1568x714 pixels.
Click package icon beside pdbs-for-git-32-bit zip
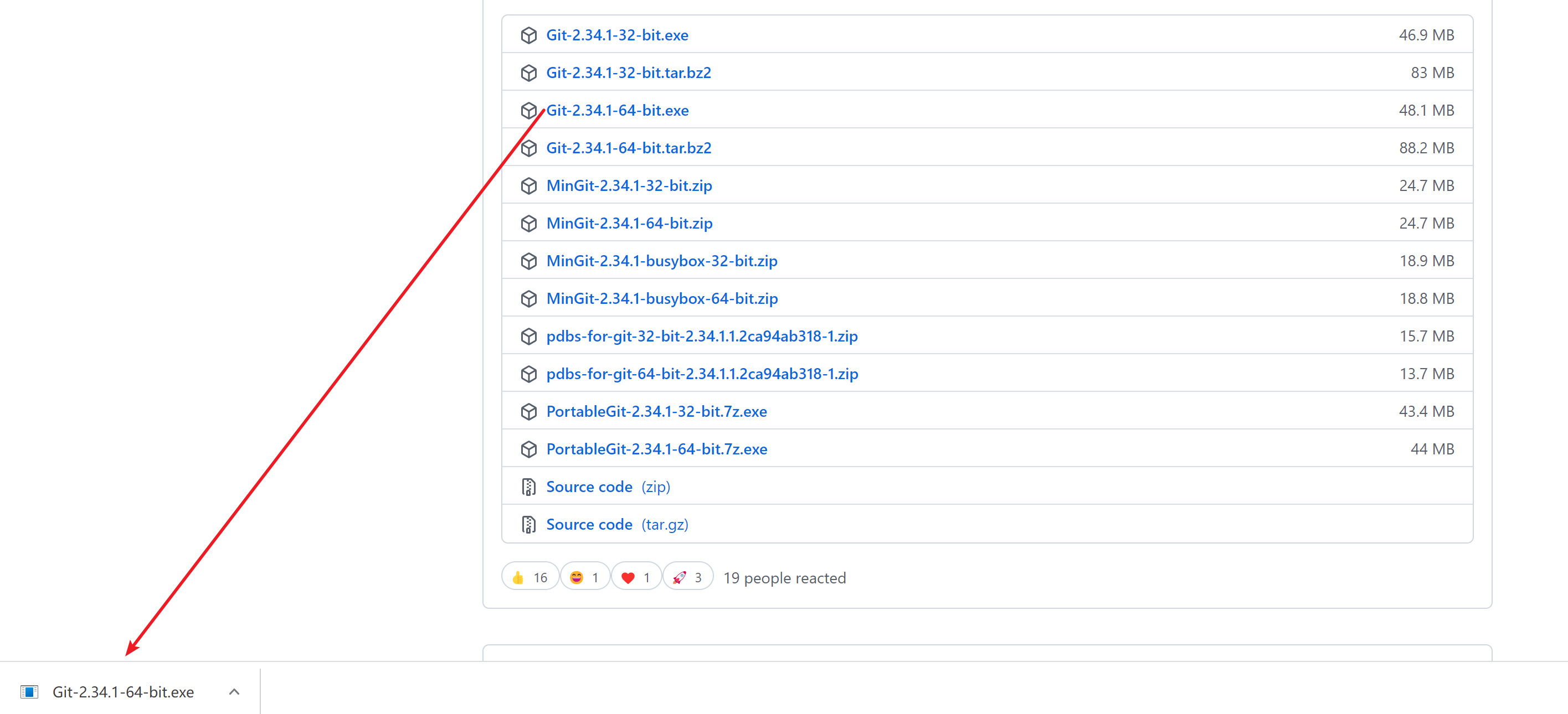point(528,337)
